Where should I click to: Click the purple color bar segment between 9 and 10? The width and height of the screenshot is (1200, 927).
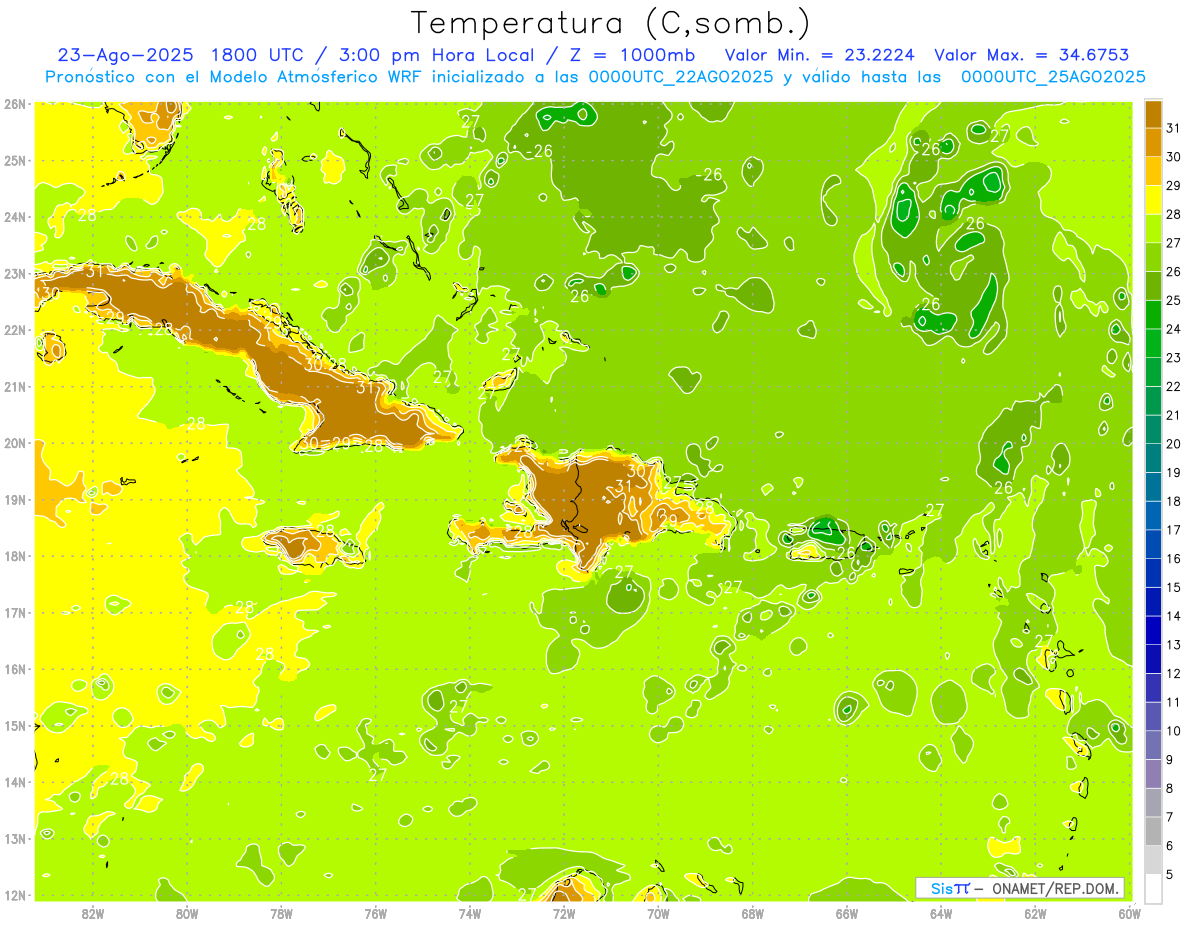1154,745
